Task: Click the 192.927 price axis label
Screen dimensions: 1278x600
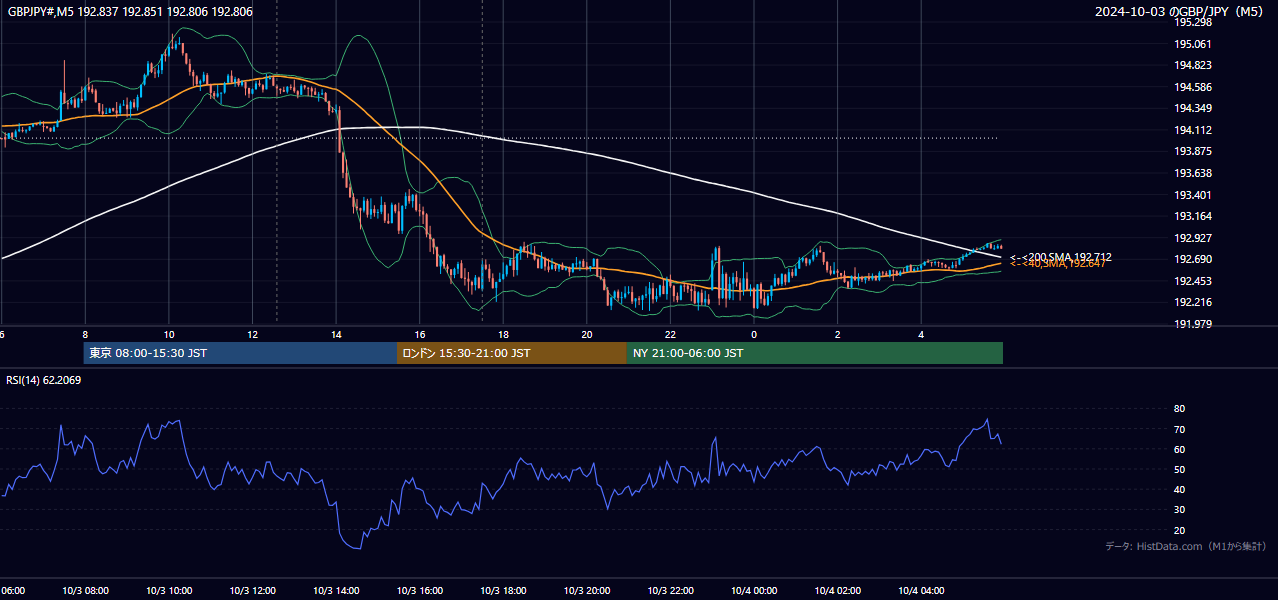Action: [x=1193, y=238]
